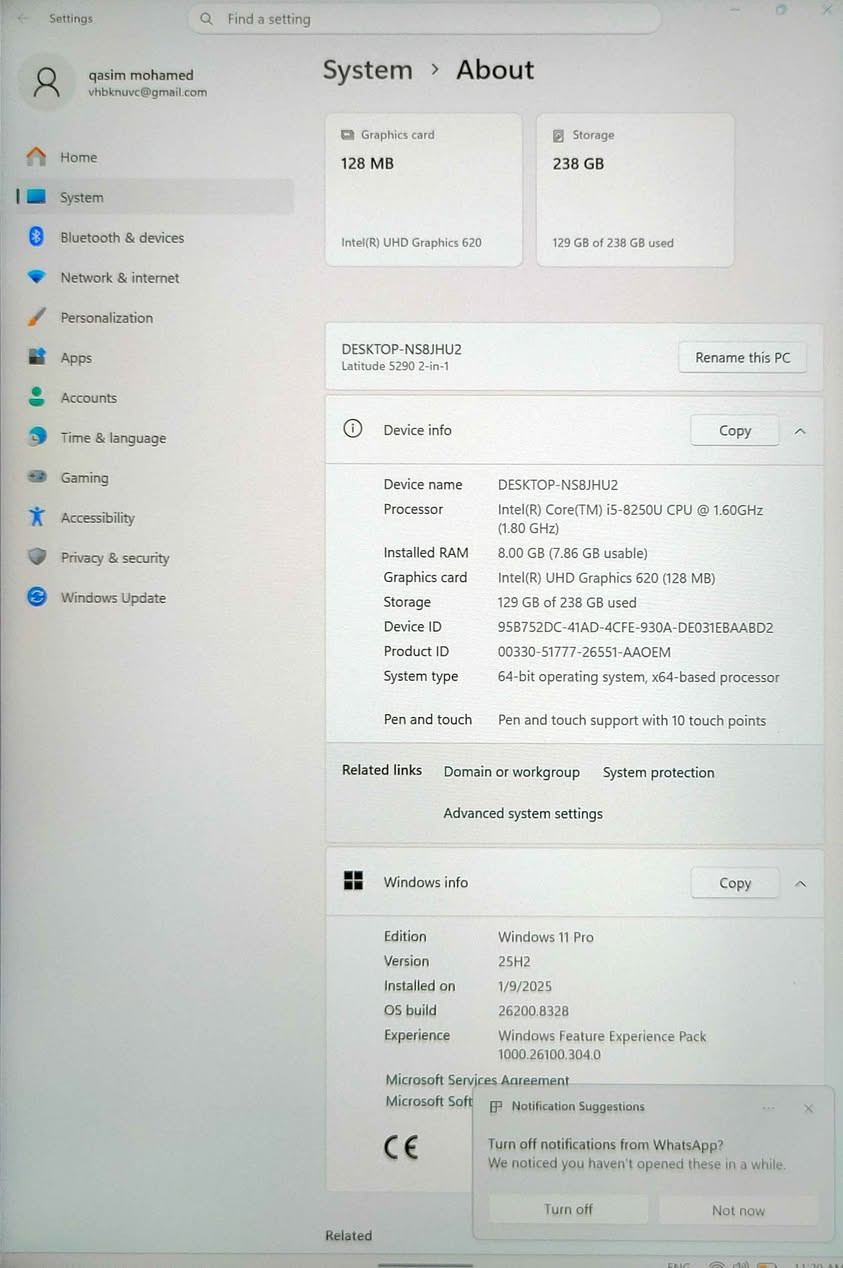The height and width of the screenshot is (1268, 843).
Task: Collapse the Windows info section chevron
Action: click(x=800, y=883)
